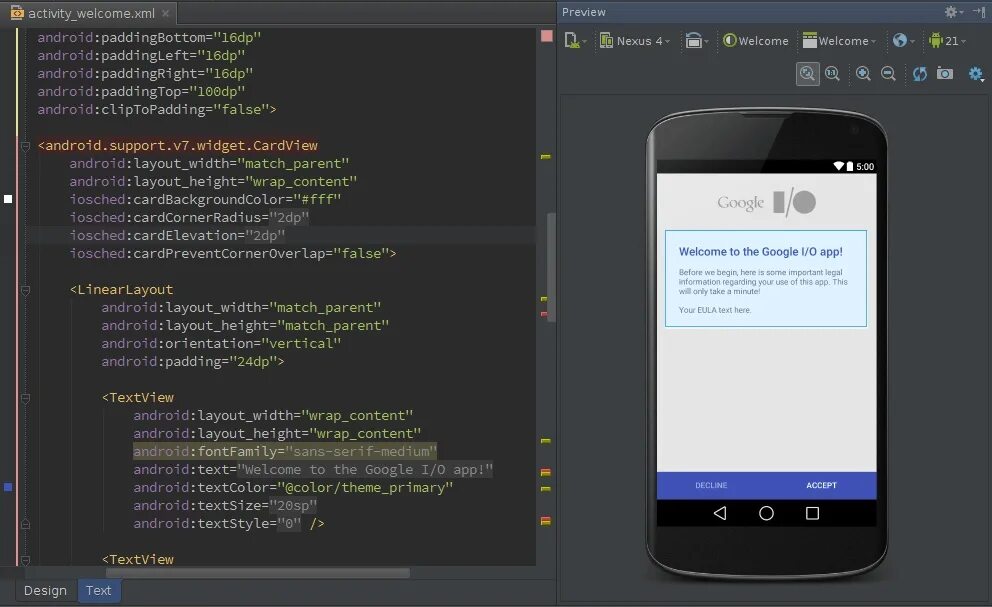Click the horizontal scrollbar of the editor

(x=257, y=573)
